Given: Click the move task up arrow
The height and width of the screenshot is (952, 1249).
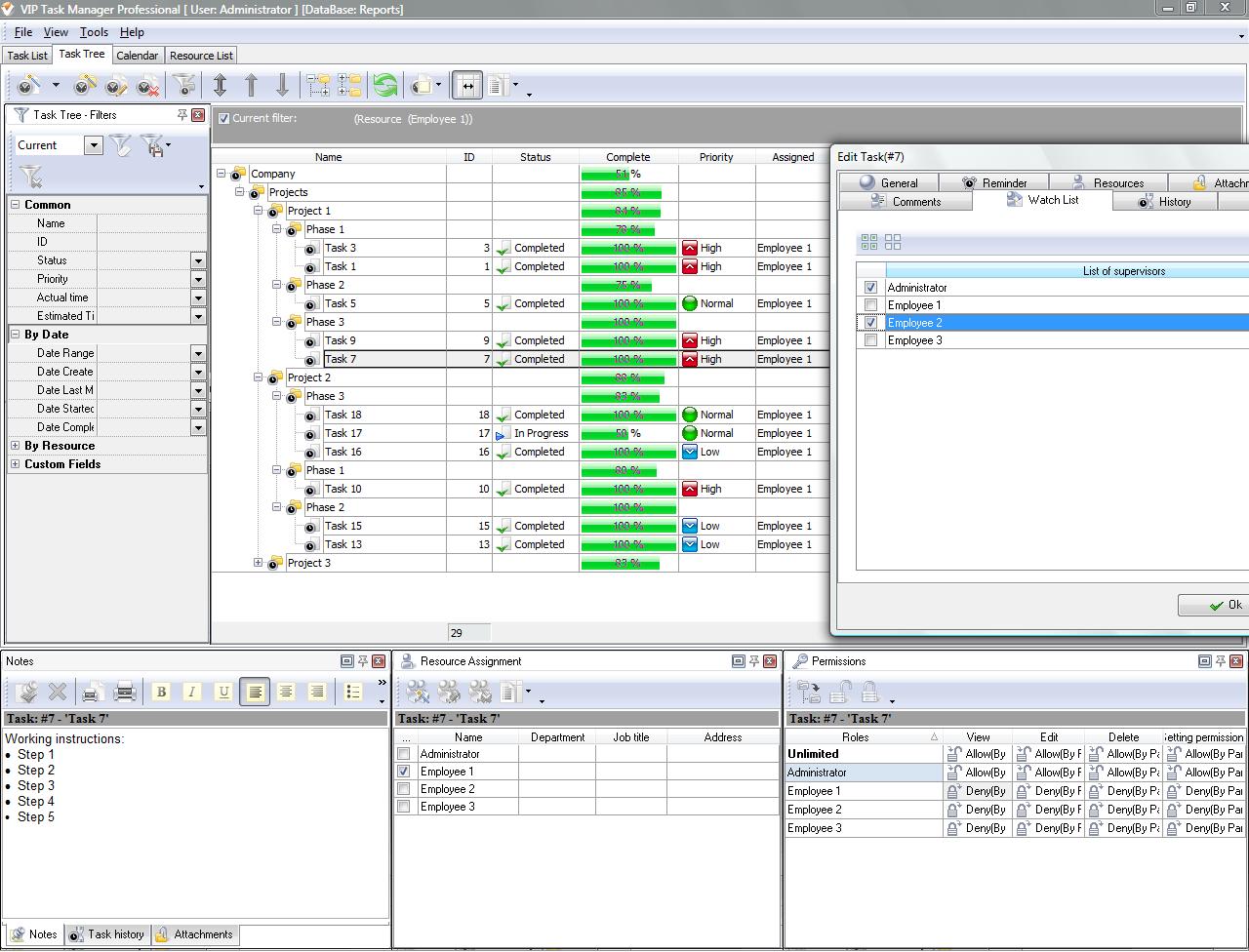Looking at the screenshot, I should coord(252,87).
